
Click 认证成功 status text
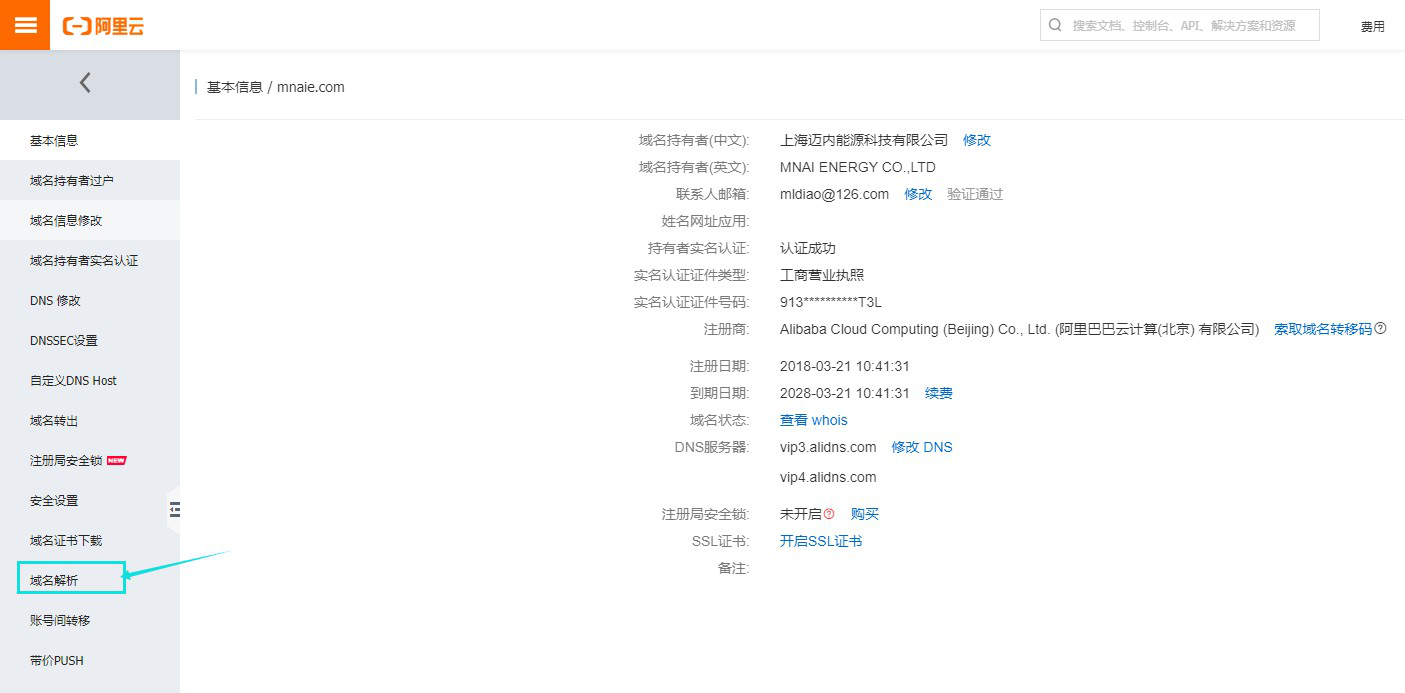click(x=808, y=248)
